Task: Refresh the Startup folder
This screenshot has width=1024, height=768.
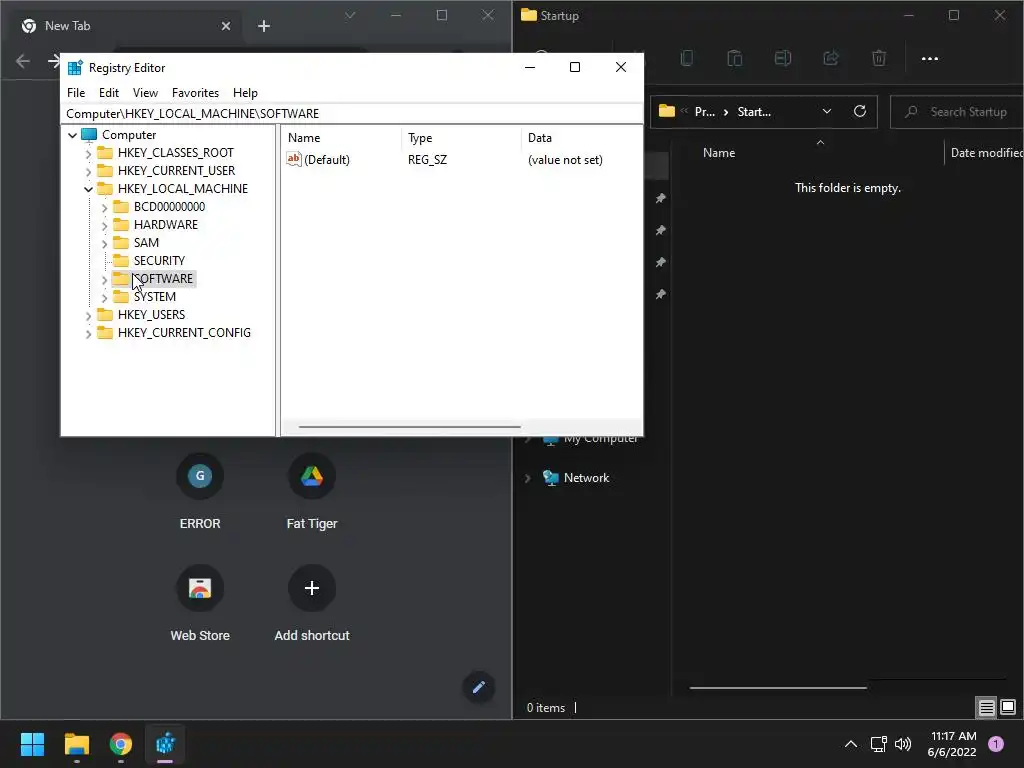Action: tap(860, 111)
